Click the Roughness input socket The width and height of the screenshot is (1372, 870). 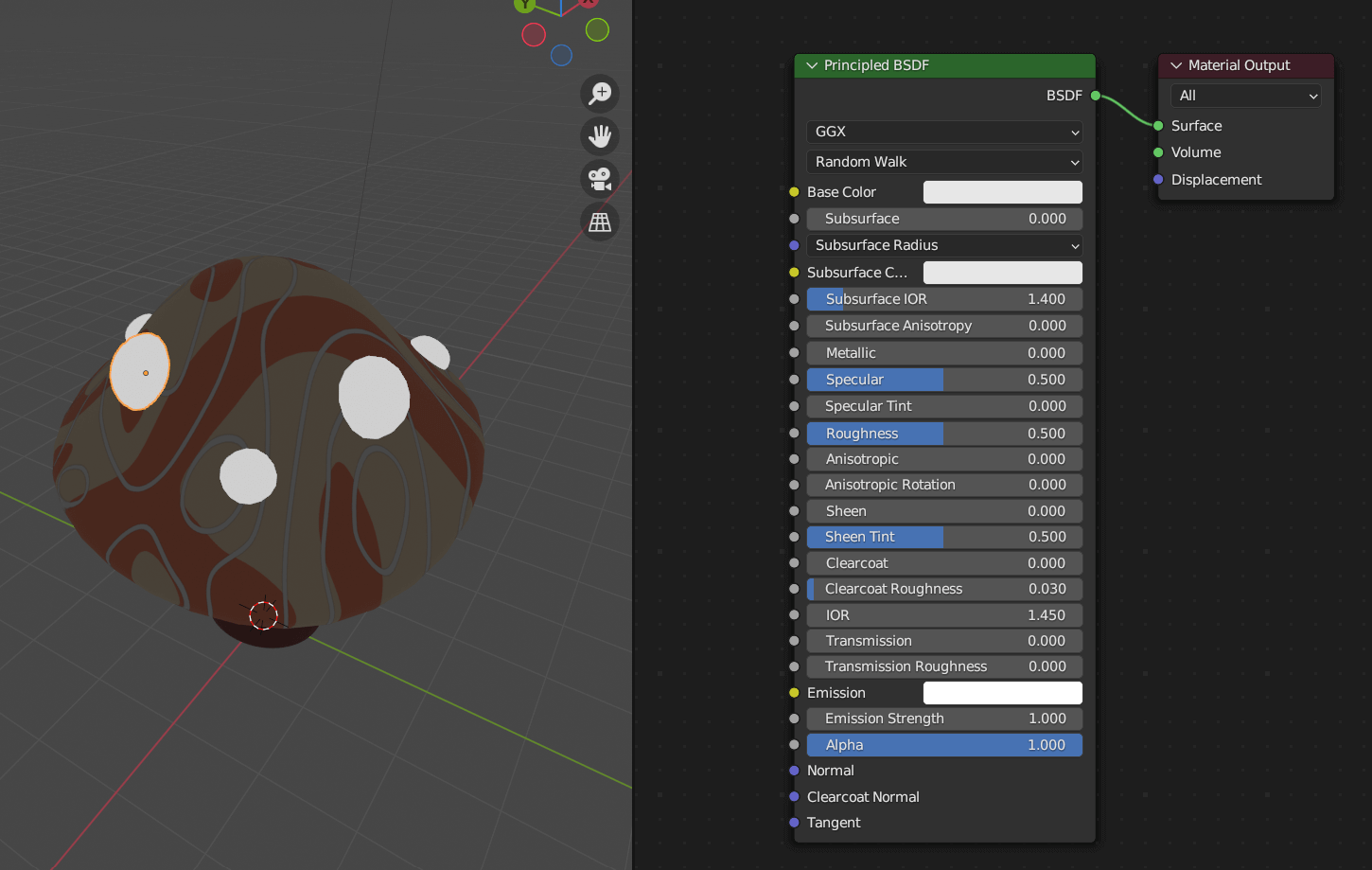(794, 434)
